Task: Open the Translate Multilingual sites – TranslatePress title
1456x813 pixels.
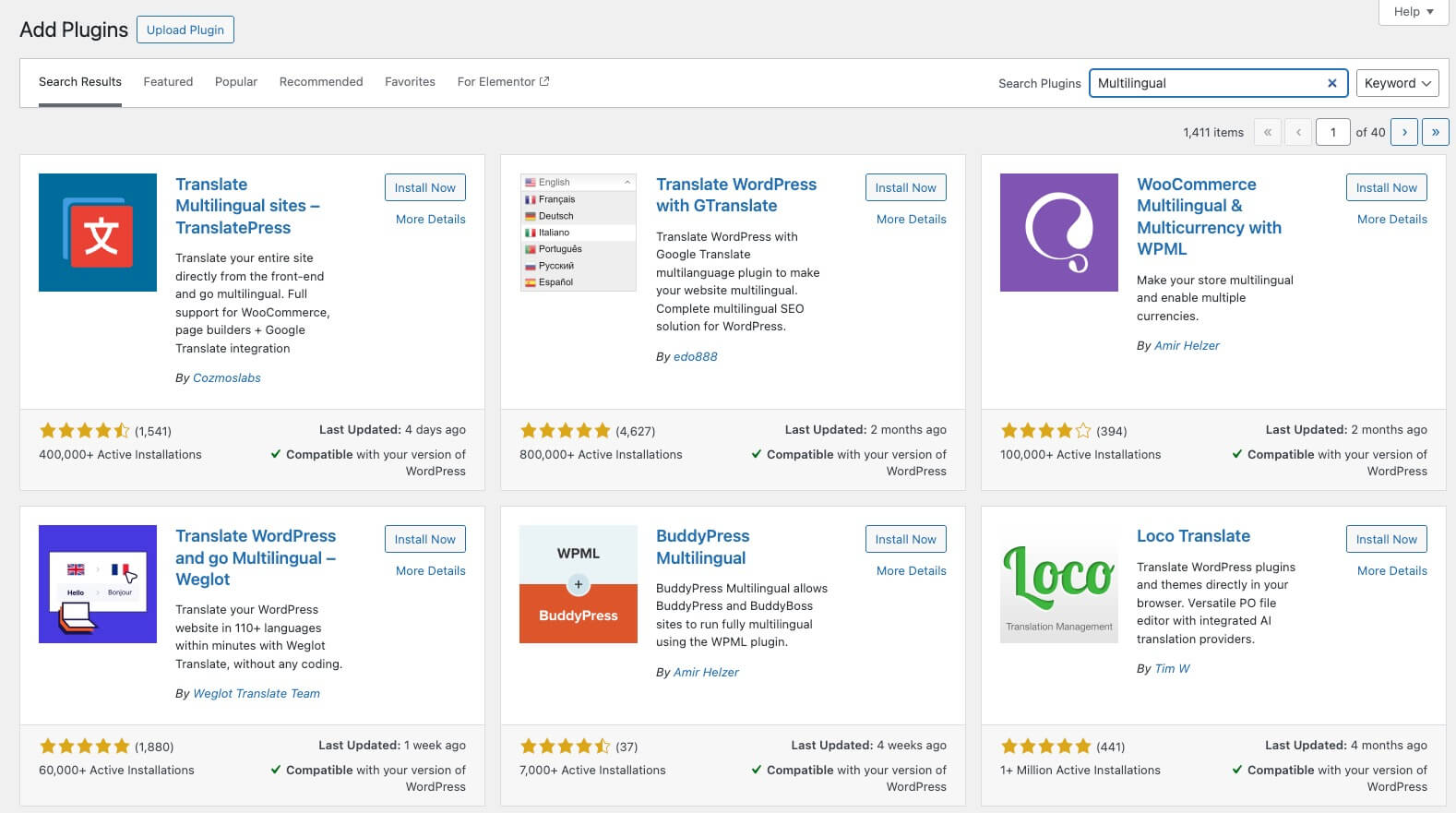Action: [x=247, y=206]
